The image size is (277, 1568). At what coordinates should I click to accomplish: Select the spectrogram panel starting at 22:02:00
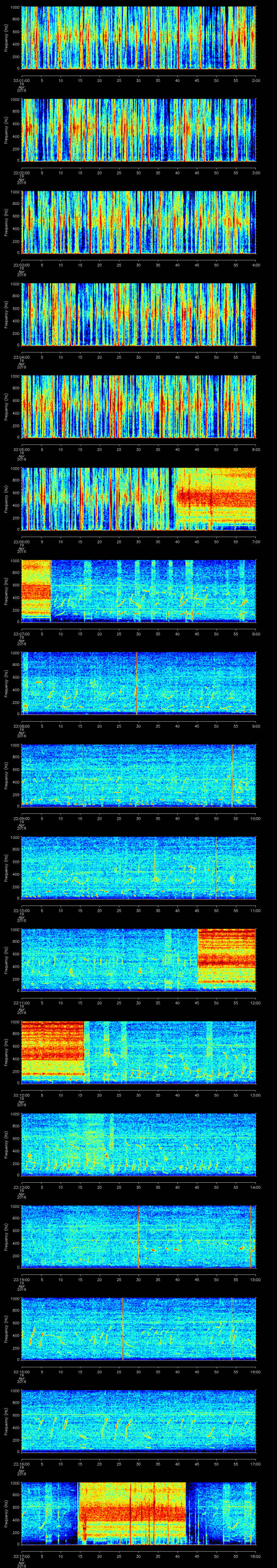[x=139, y=130]
